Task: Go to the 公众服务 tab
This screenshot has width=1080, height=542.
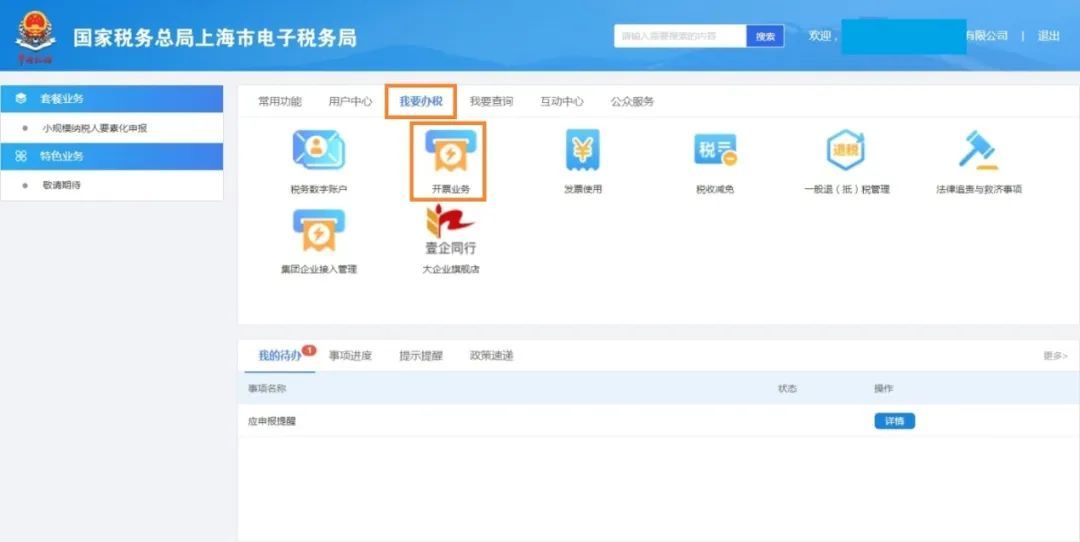Action: coord(632,101)
